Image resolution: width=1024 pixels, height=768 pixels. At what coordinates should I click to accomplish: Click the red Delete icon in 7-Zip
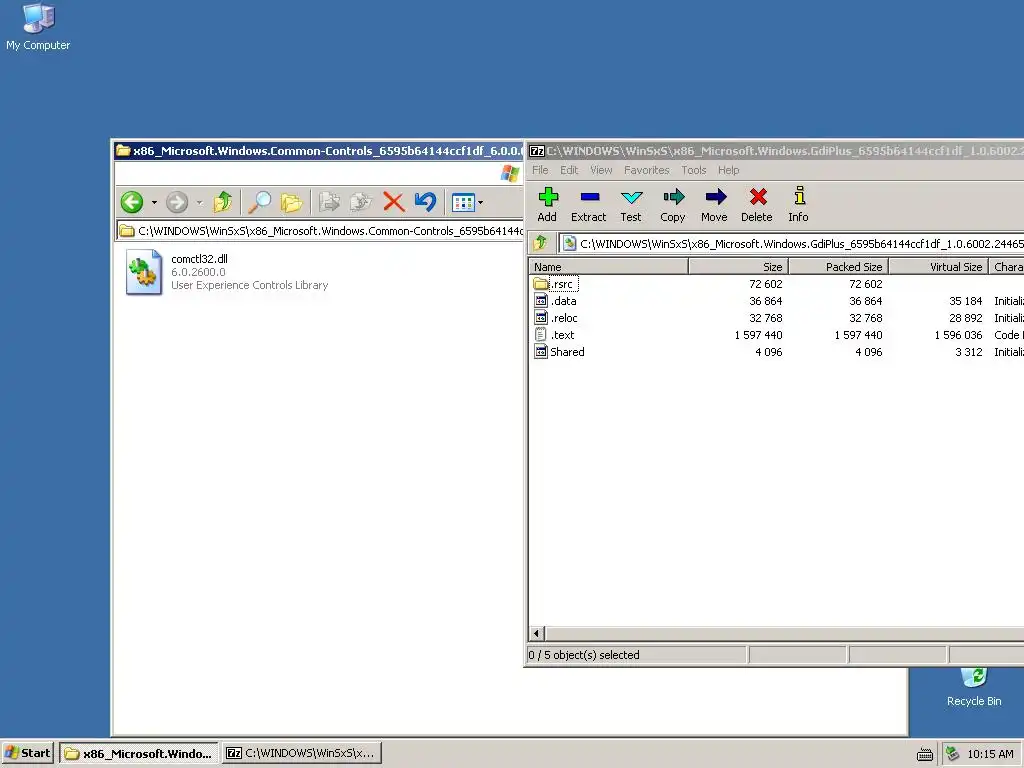point(757,204)
